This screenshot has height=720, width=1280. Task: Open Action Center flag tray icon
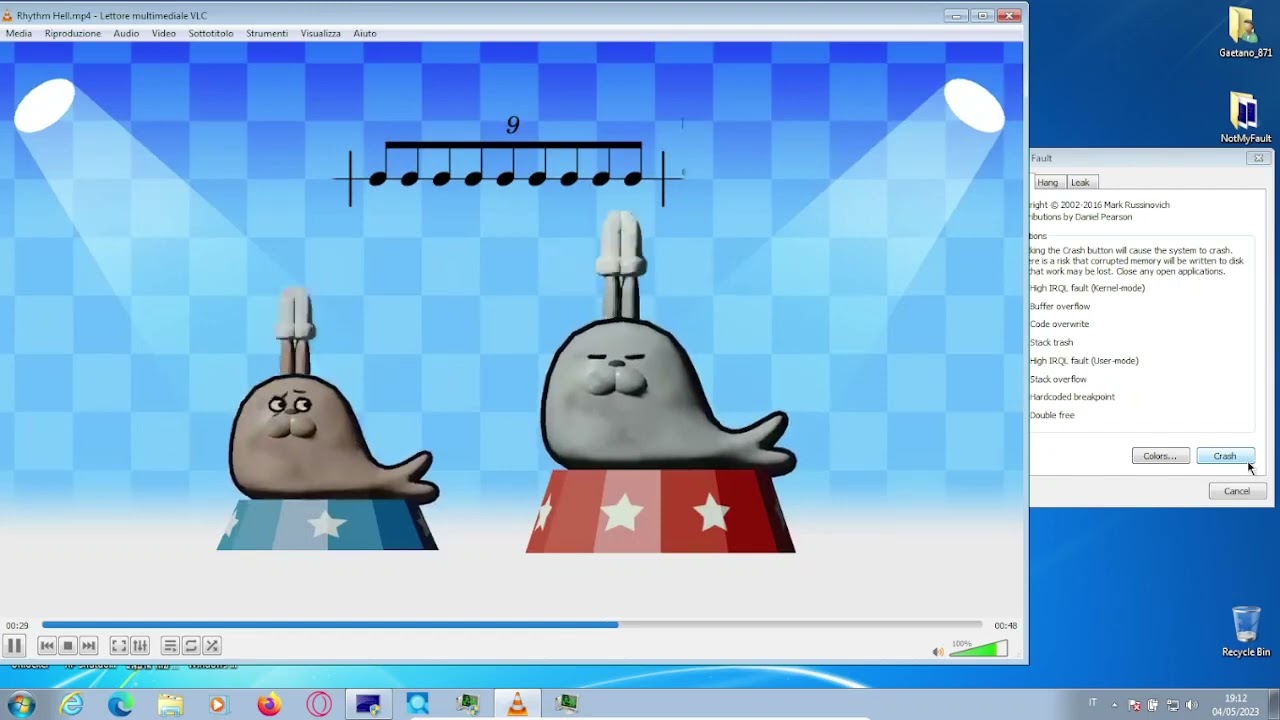[x=1134, y=704]
